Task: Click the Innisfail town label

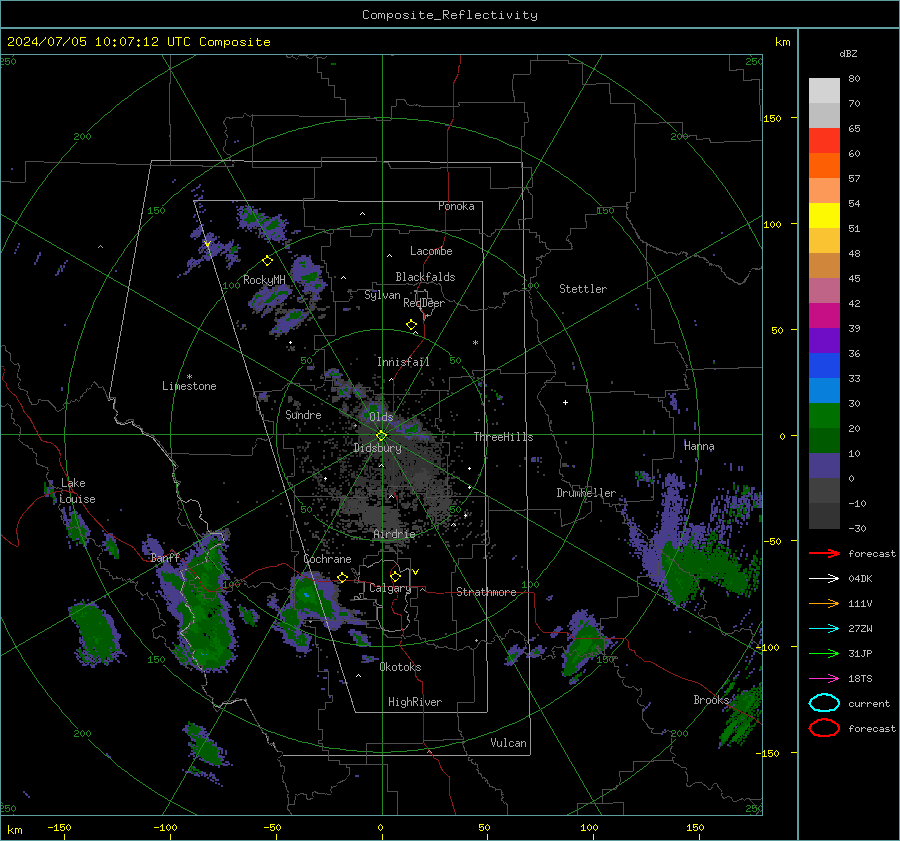Action: pos(403,362)
